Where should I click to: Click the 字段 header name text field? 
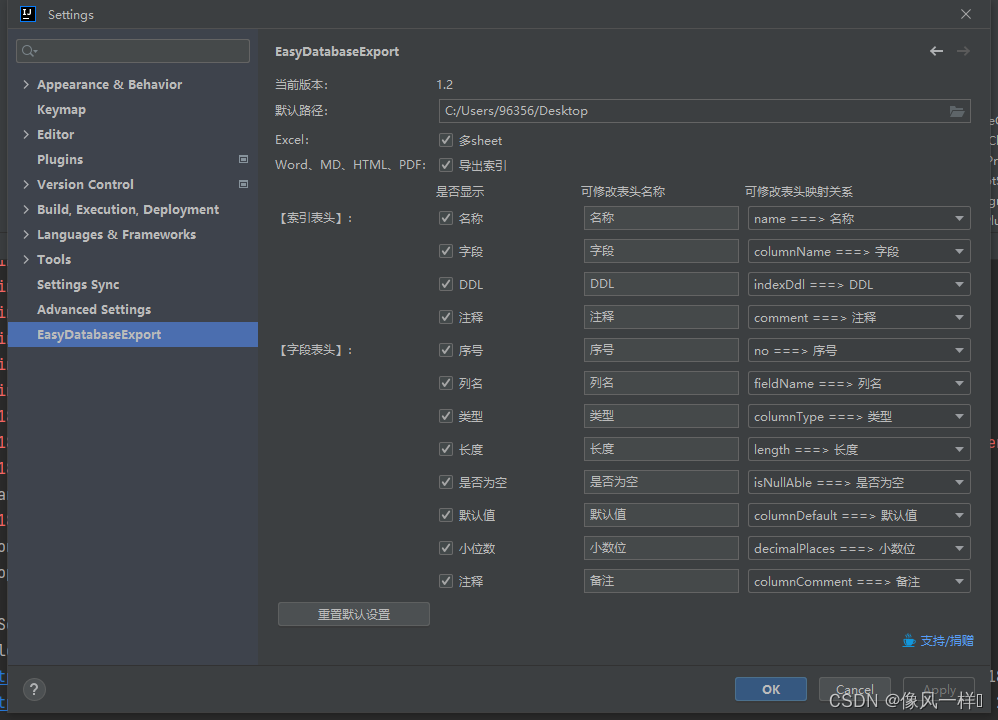click(661, 251)
